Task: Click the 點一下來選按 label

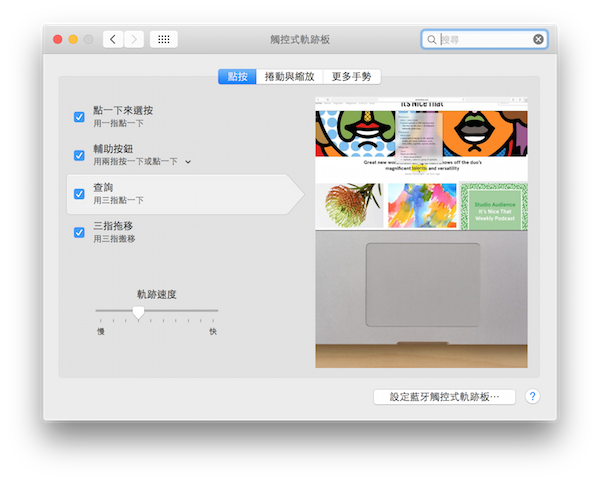Action: [x=123, y=111]
